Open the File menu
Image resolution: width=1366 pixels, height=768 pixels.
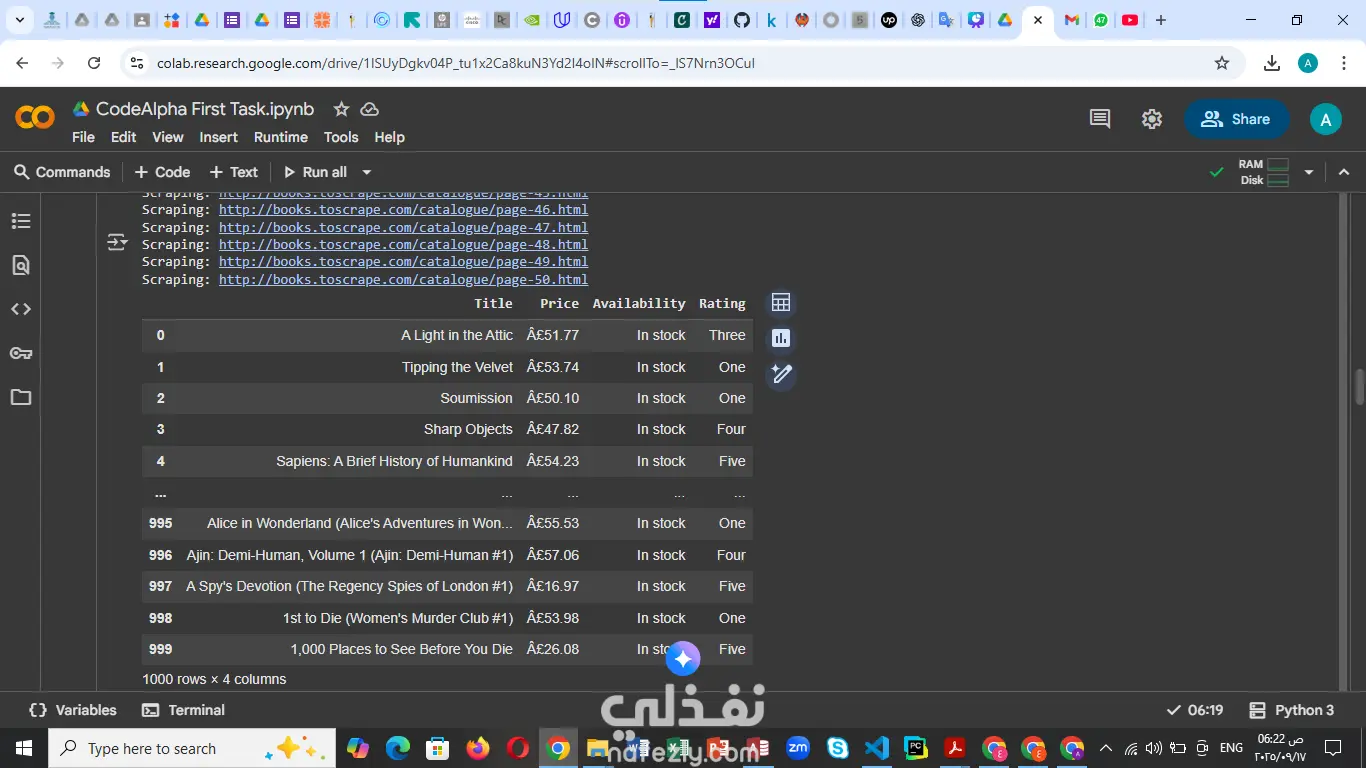click(x=83, y=137)
